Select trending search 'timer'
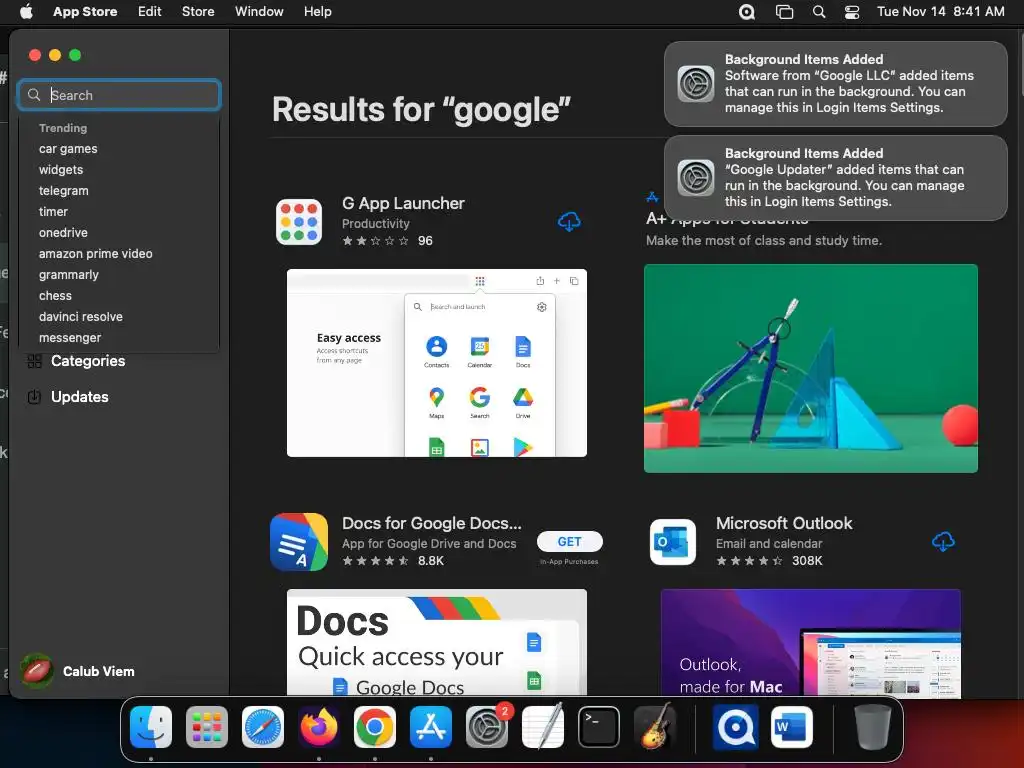The height and width of the screenshot is (768, 1024). [x=53, y=212]
